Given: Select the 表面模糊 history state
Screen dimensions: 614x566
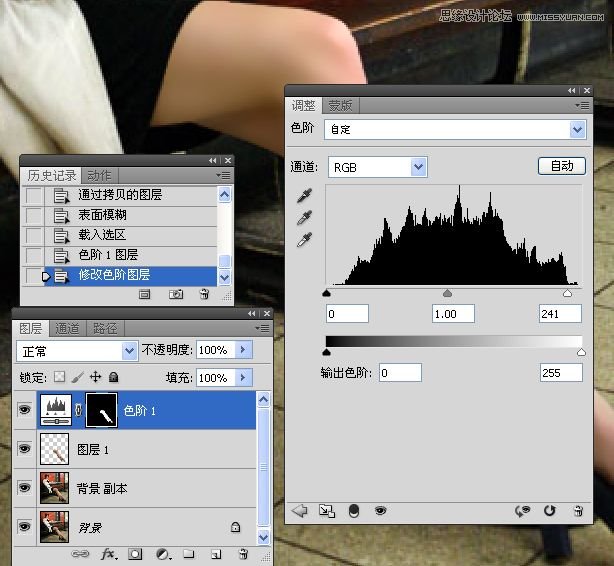Looking at the screenshot, I should 130,215.
